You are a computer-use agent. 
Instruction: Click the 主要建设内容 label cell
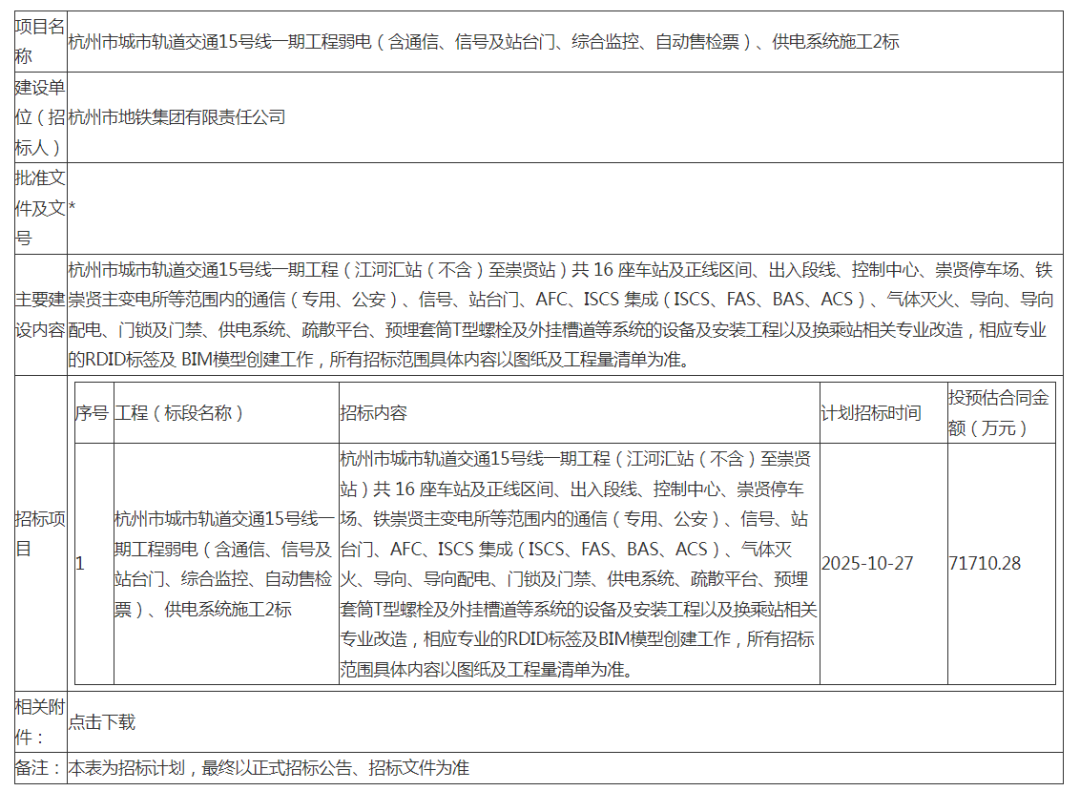pyautogui.click(x=40, y=314)
